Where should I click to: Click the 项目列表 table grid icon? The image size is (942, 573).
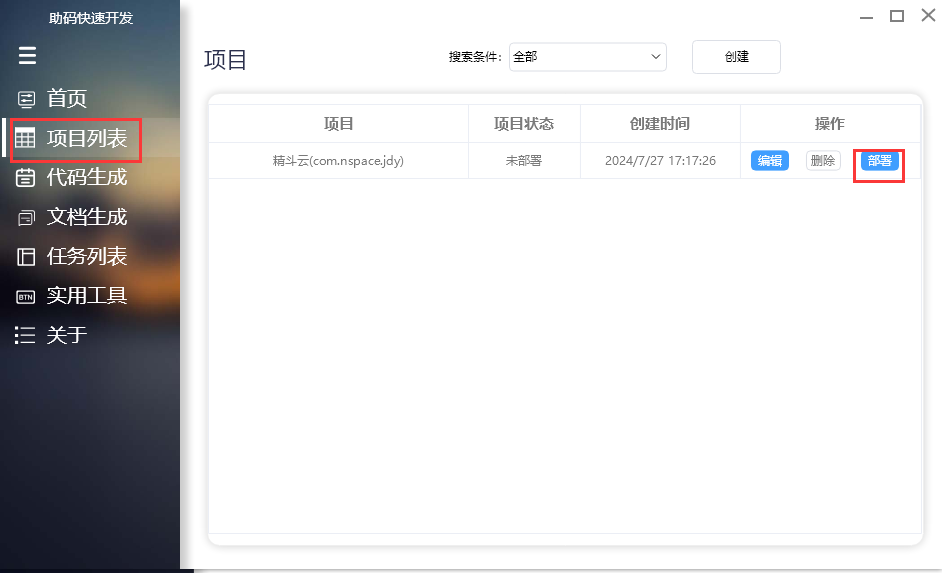click(x=26, y=139)
